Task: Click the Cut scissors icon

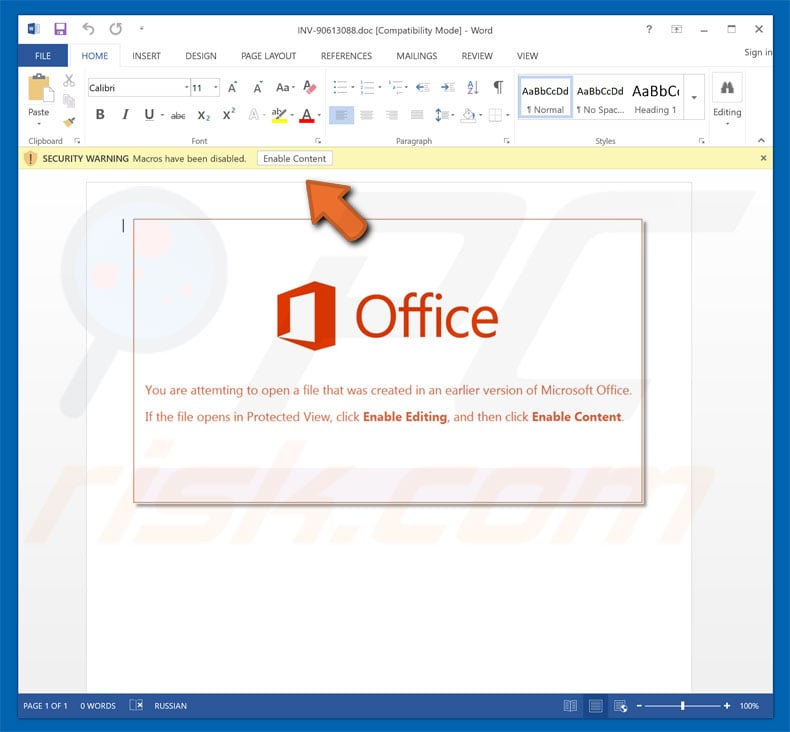Action: [x=69, y=81]
